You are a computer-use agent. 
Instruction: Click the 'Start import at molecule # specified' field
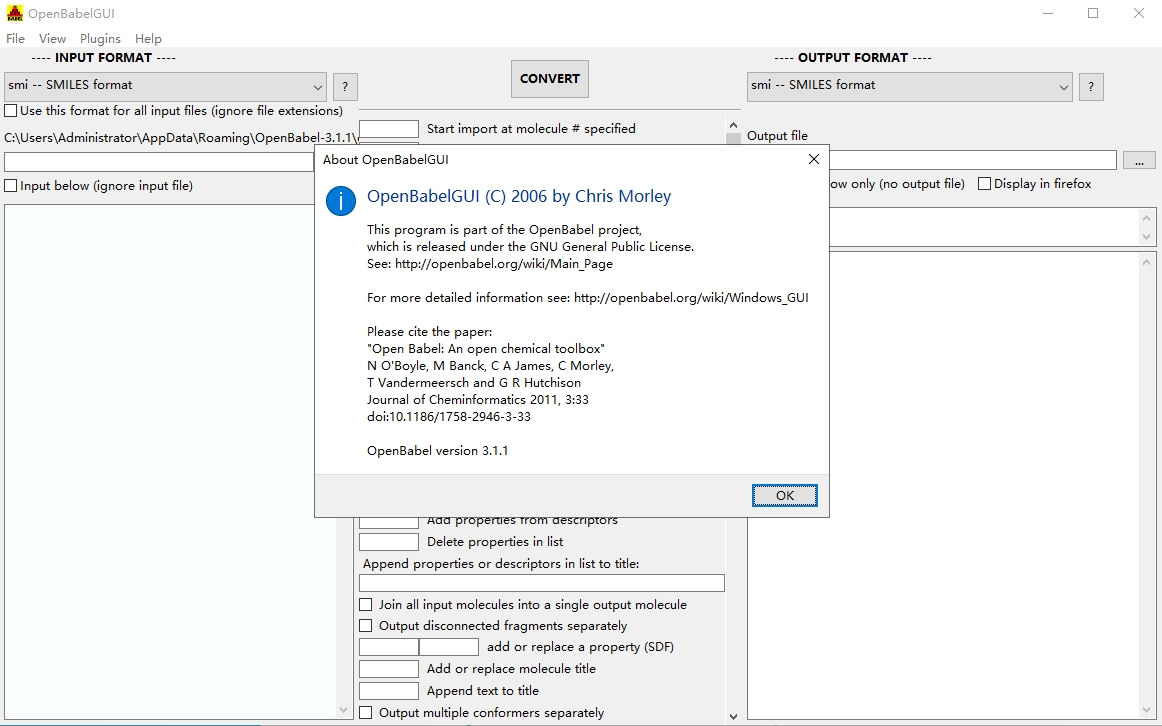coord(389,129)
